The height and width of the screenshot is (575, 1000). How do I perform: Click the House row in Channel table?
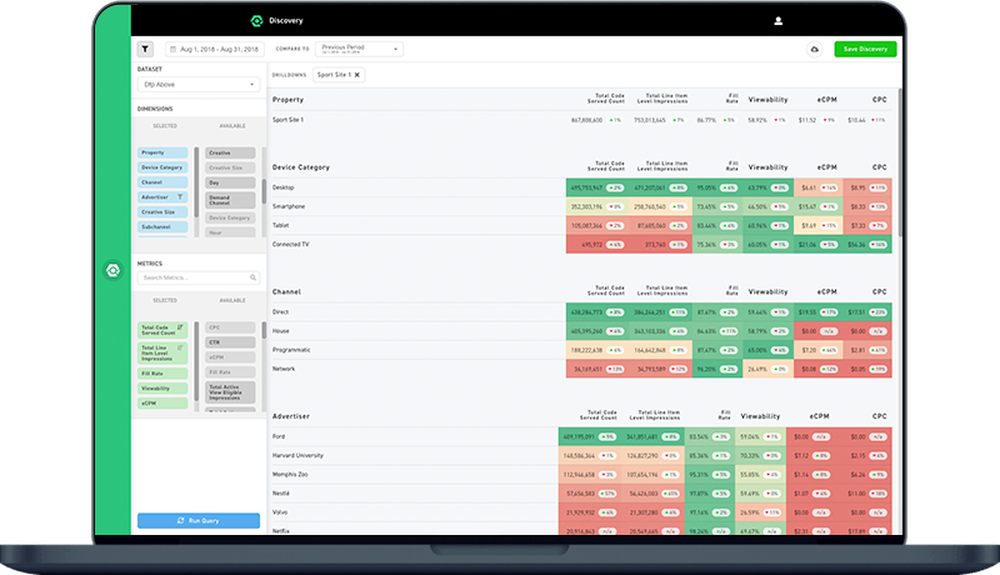click(581, 331)
